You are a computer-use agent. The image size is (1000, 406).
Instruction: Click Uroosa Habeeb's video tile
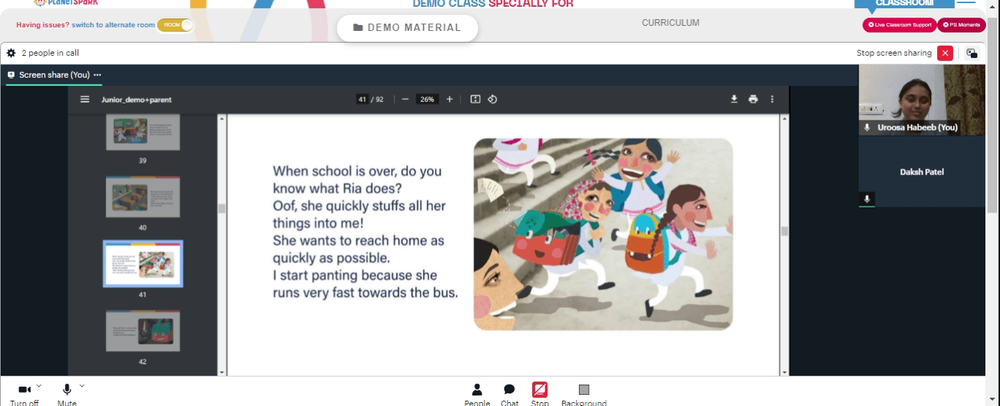(922, 100)
